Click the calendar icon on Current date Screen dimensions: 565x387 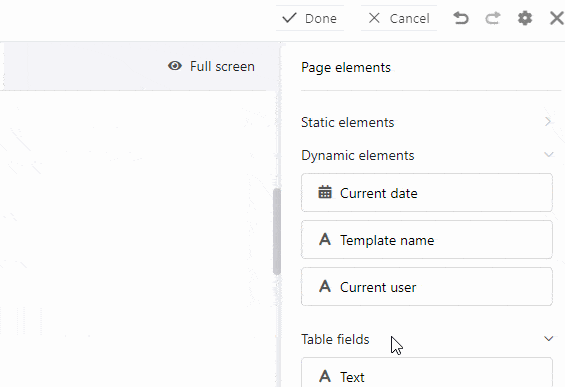point(325,192)
